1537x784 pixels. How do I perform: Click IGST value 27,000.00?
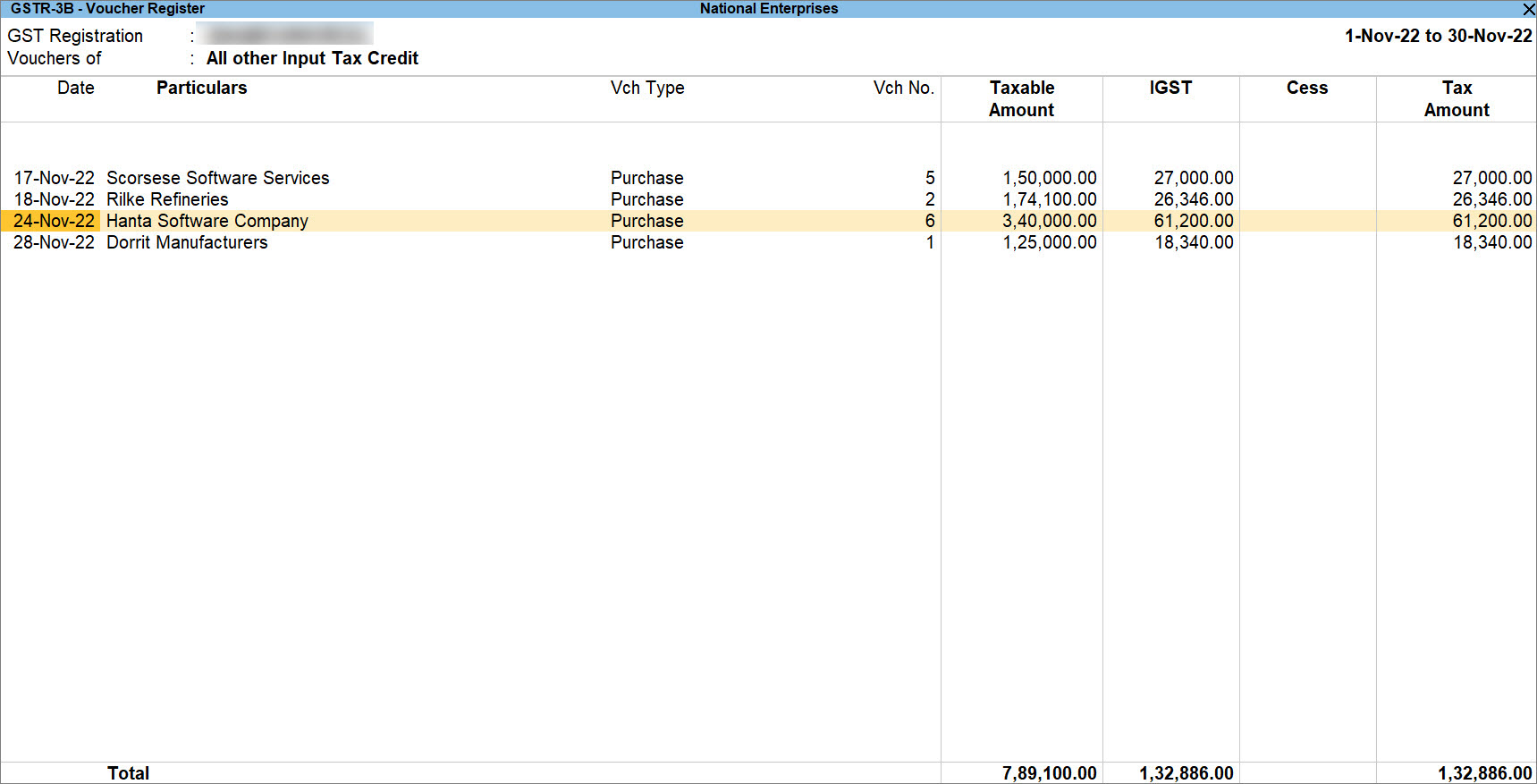(x=1194, y=178)
